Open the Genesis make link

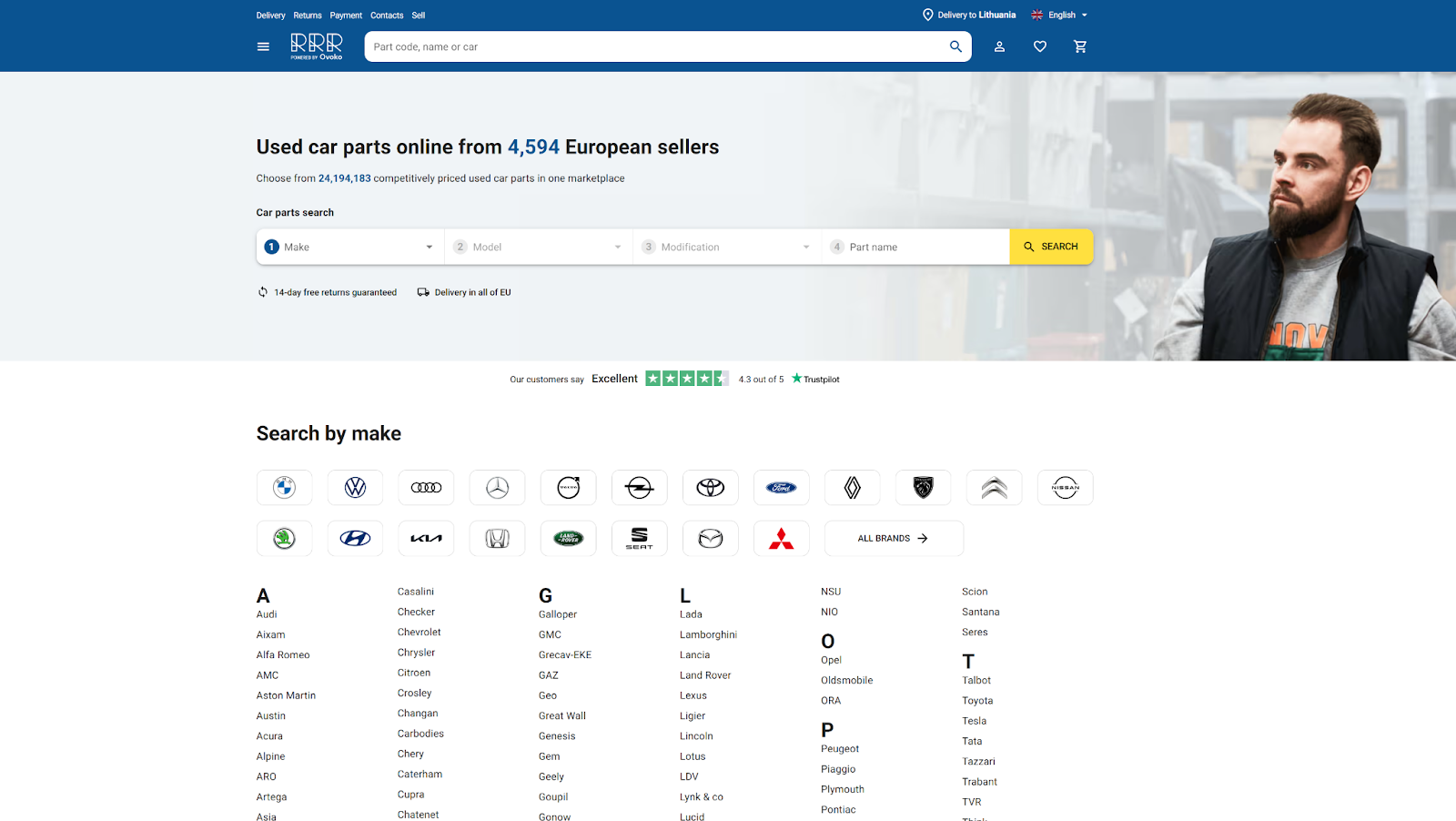(x=557, y=736)
